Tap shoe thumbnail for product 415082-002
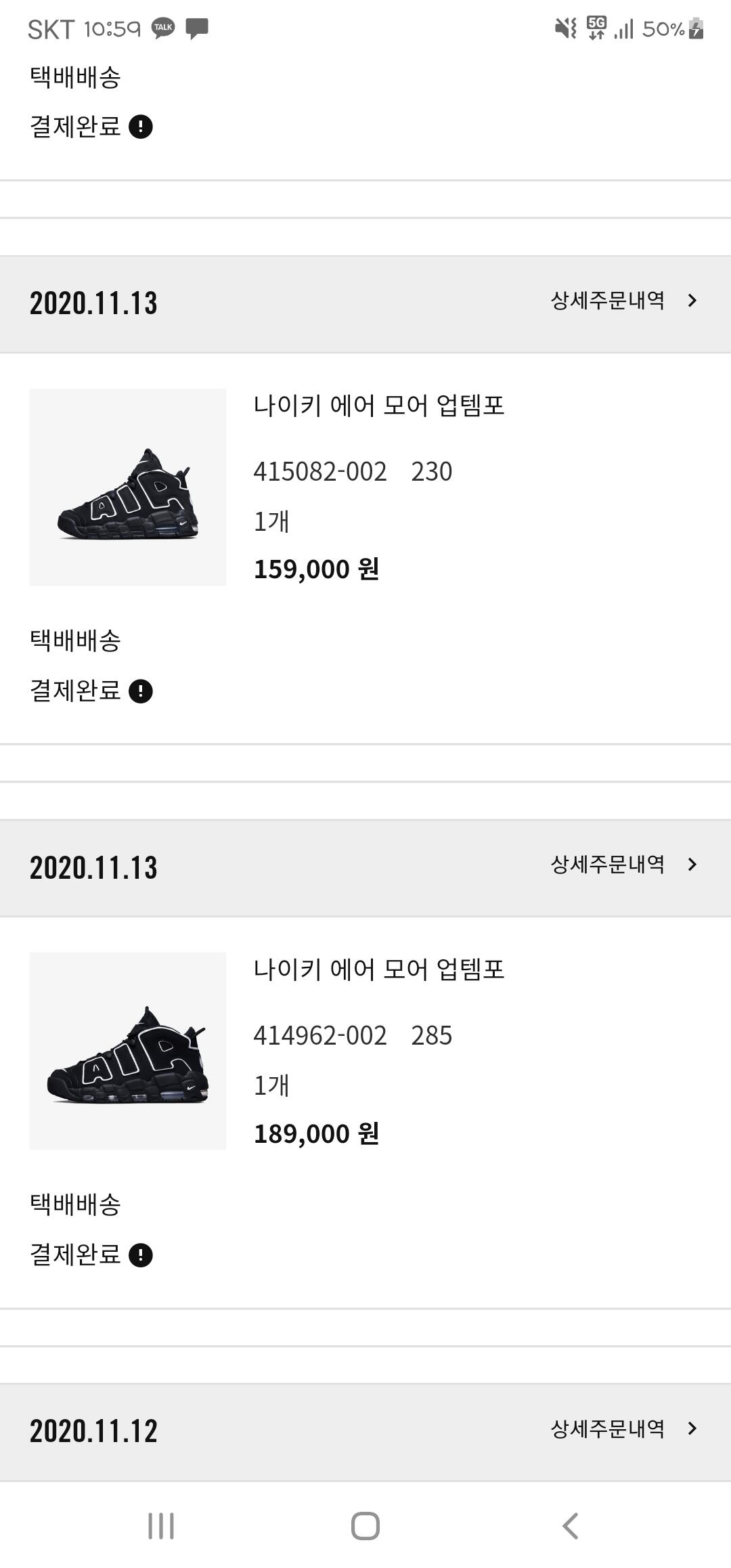 [128, 487]
